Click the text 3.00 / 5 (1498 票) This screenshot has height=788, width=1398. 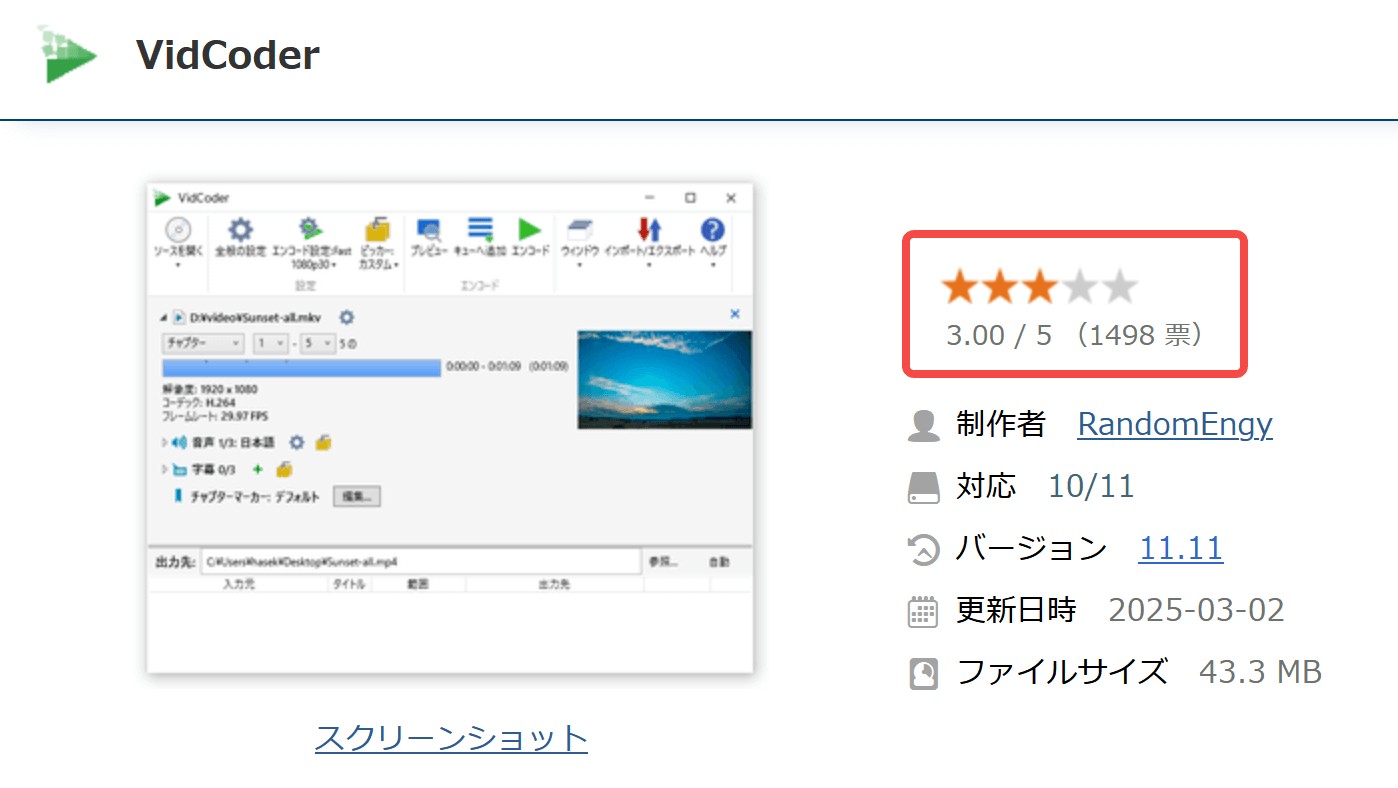[1076, 335]
